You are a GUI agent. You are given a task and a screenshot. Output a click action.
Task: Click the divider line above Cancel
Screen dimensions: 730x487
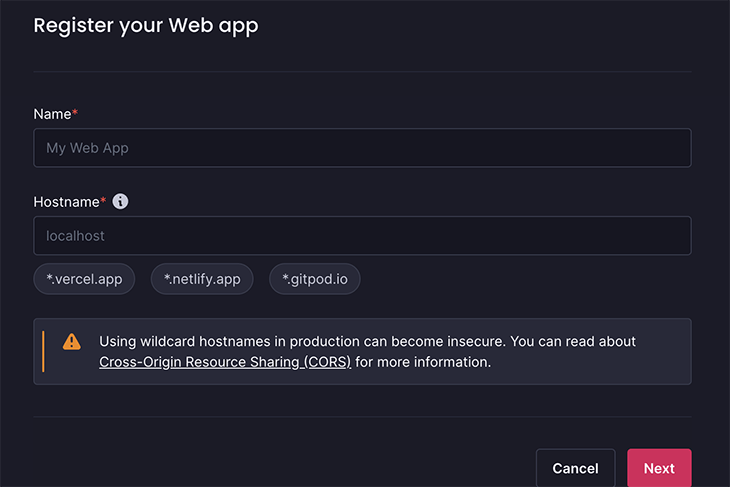click(362, 416)
